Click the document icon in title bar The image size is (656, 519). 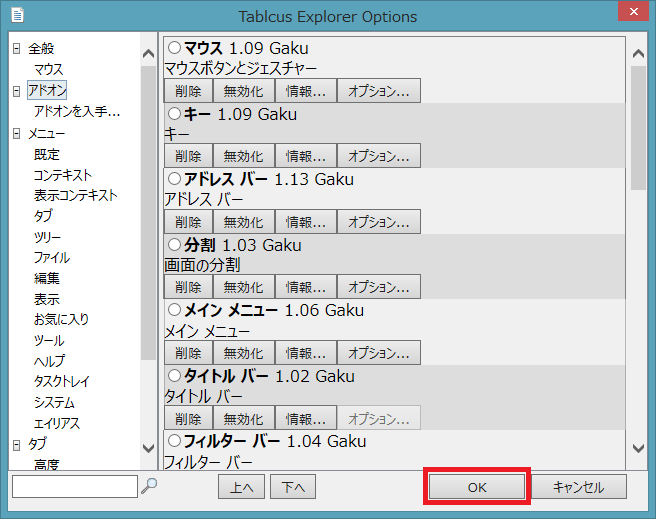coord(18,16)
